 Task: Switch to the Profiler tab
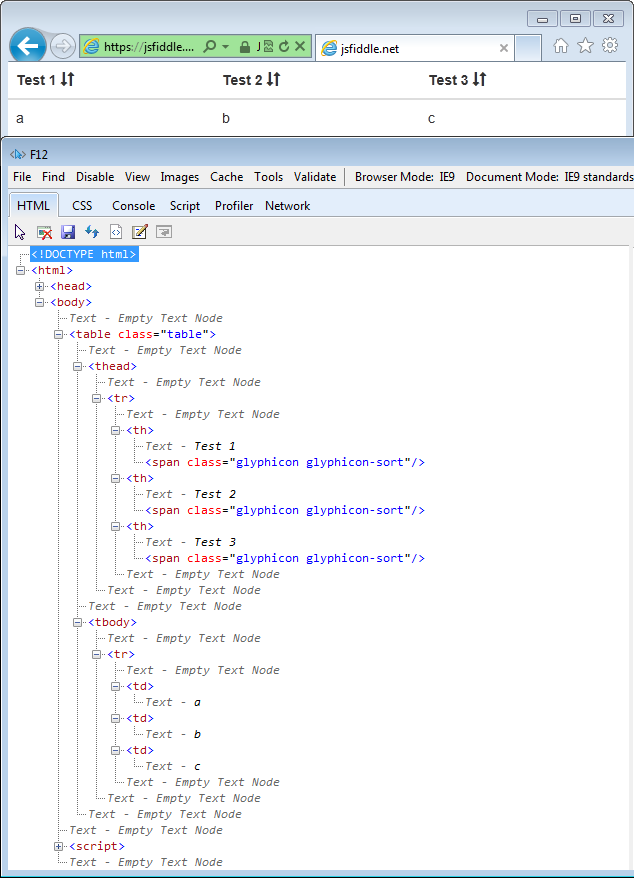(234, 206)
